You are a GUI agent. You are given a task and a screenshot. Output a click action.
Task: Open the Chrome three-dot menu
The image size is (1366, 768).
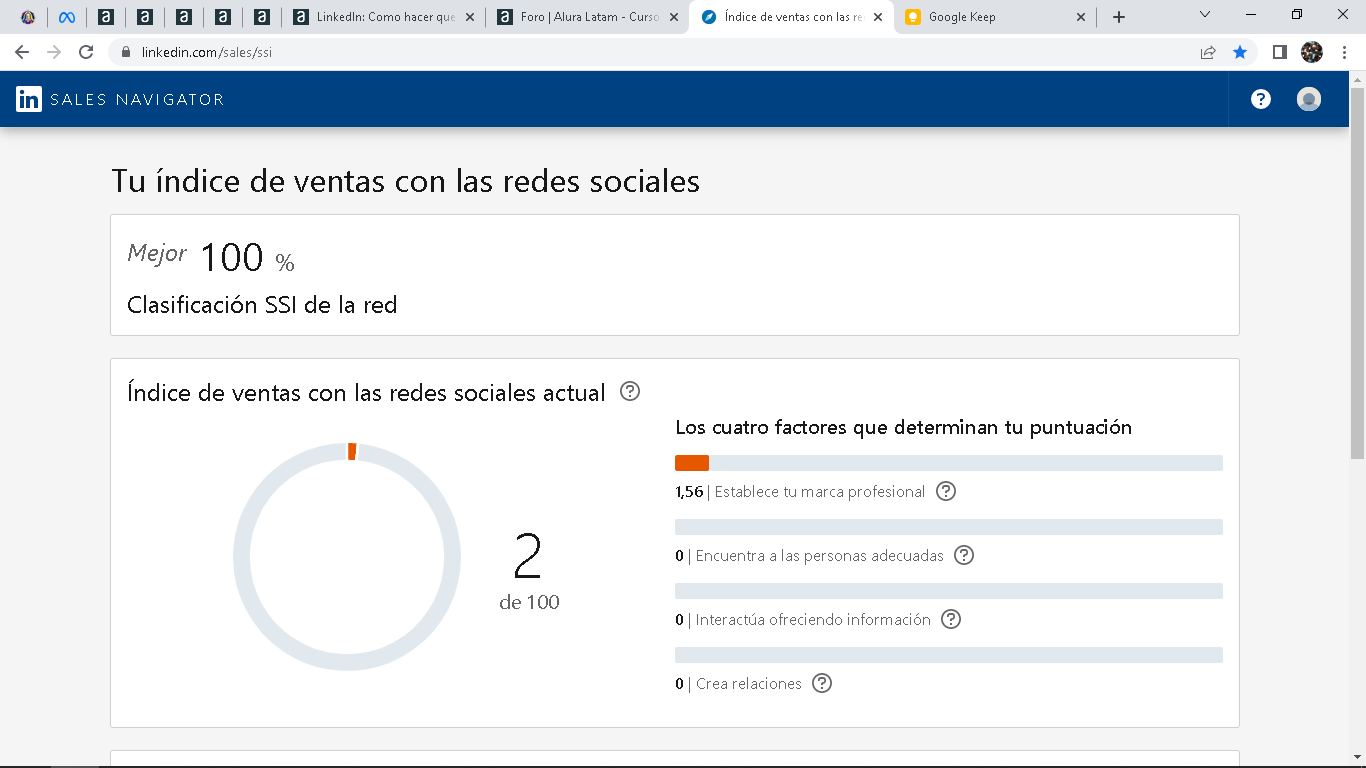1344,52
